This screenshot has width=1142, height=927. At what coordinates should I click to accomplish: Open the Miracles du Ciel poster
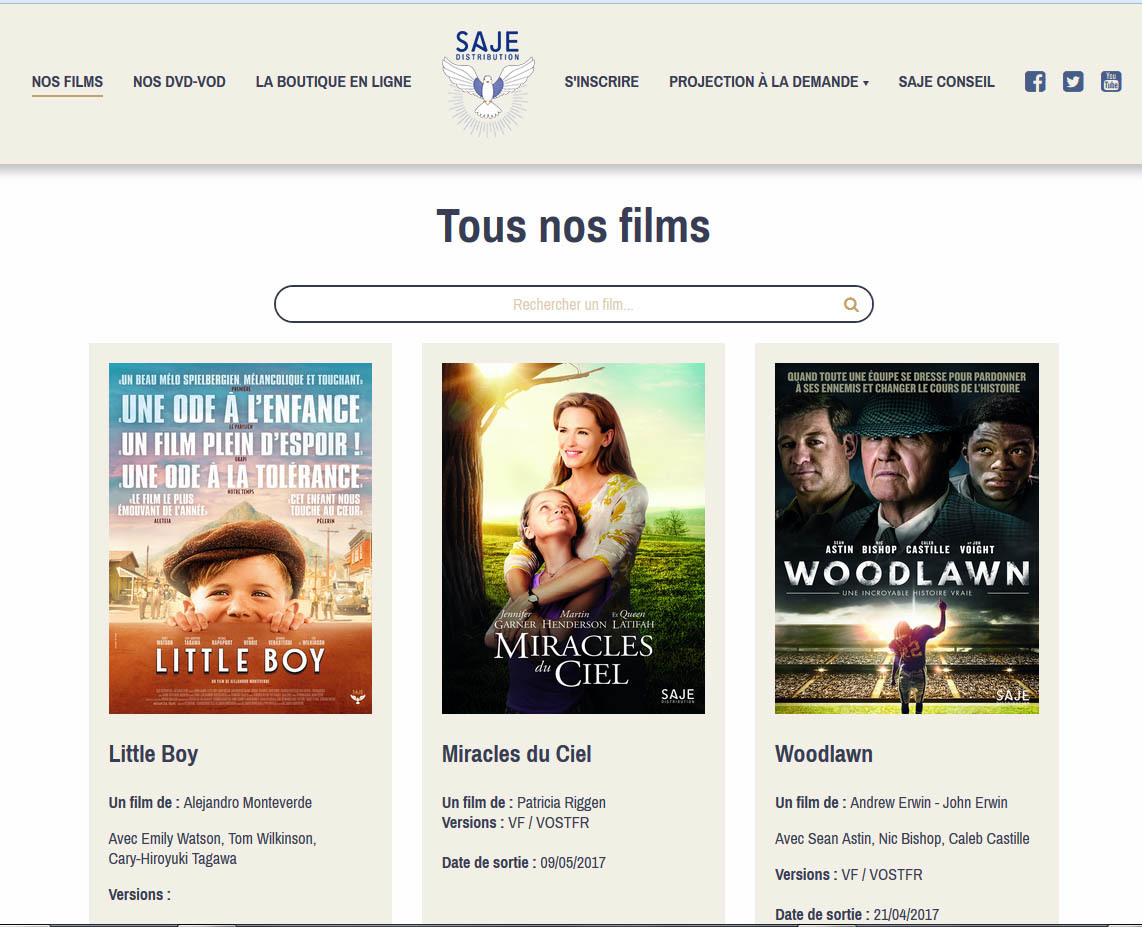[x=573, y=538]
